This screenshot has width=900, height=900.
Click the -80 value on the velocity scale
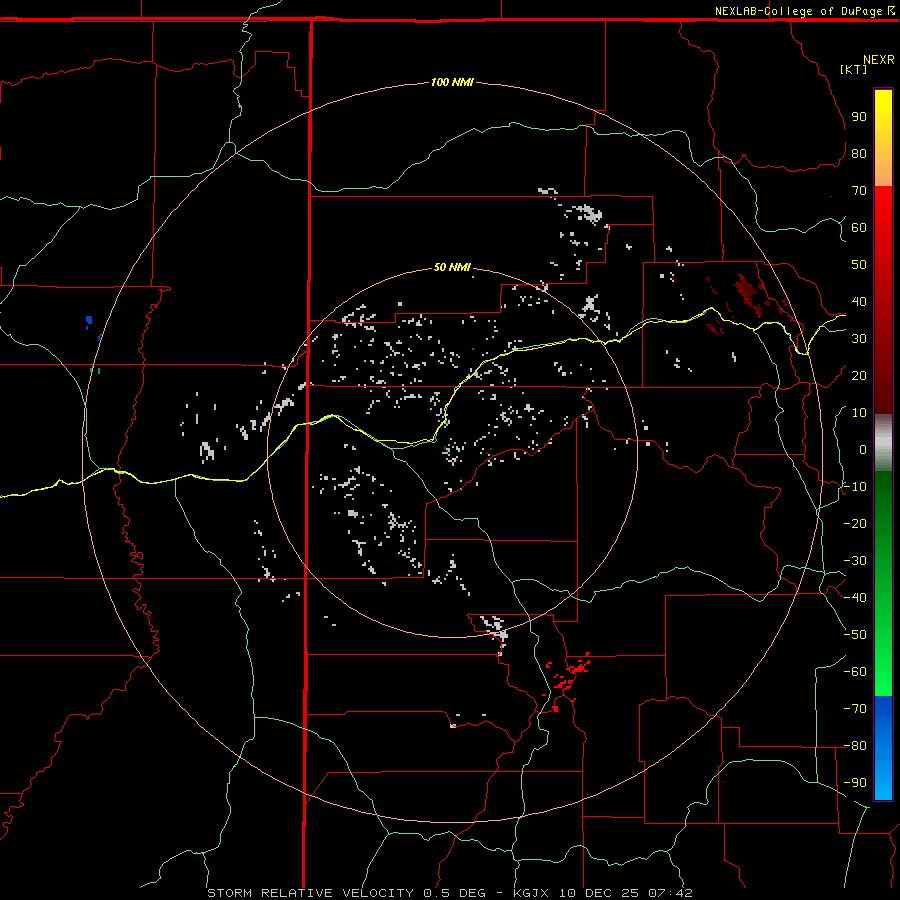(855, 746)
